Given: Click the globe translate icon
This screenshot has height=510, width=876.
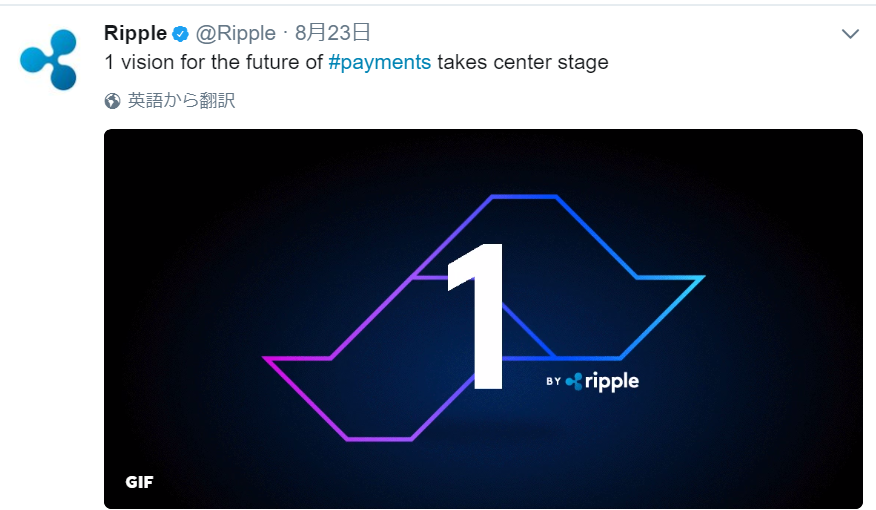Looking at the screenshot, I should click(x=112, y=101).
